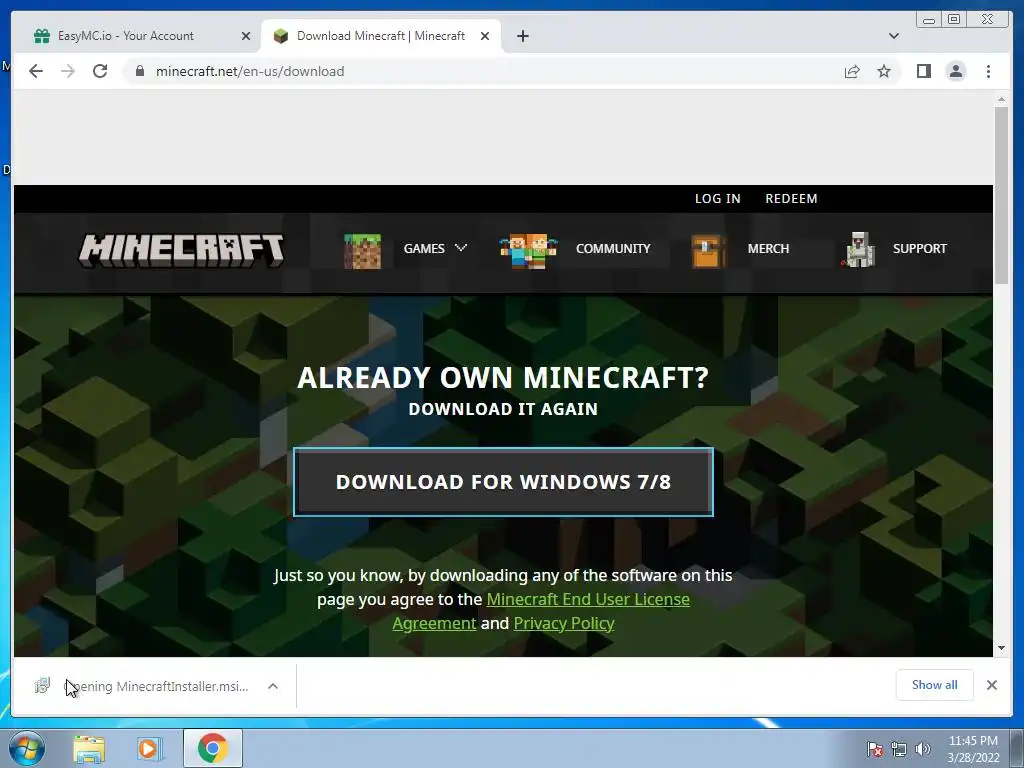Expand the GAMES dropdown chevron
The image size is (1024, 768).
pyautogui.click(x=460, y=248)
